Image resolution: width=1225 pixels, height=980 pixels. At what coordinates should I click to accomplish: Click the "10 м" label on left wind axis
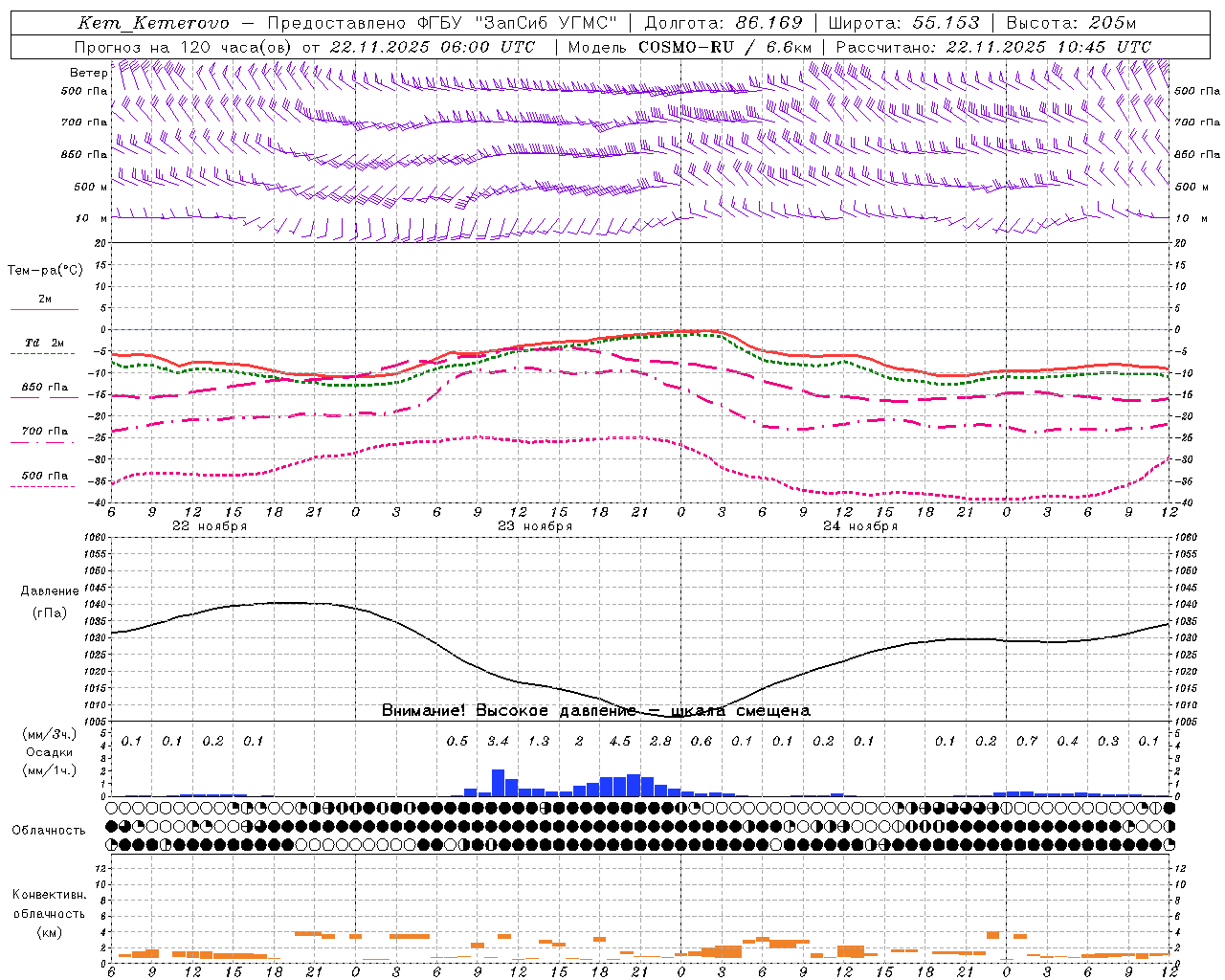(91, 218)
